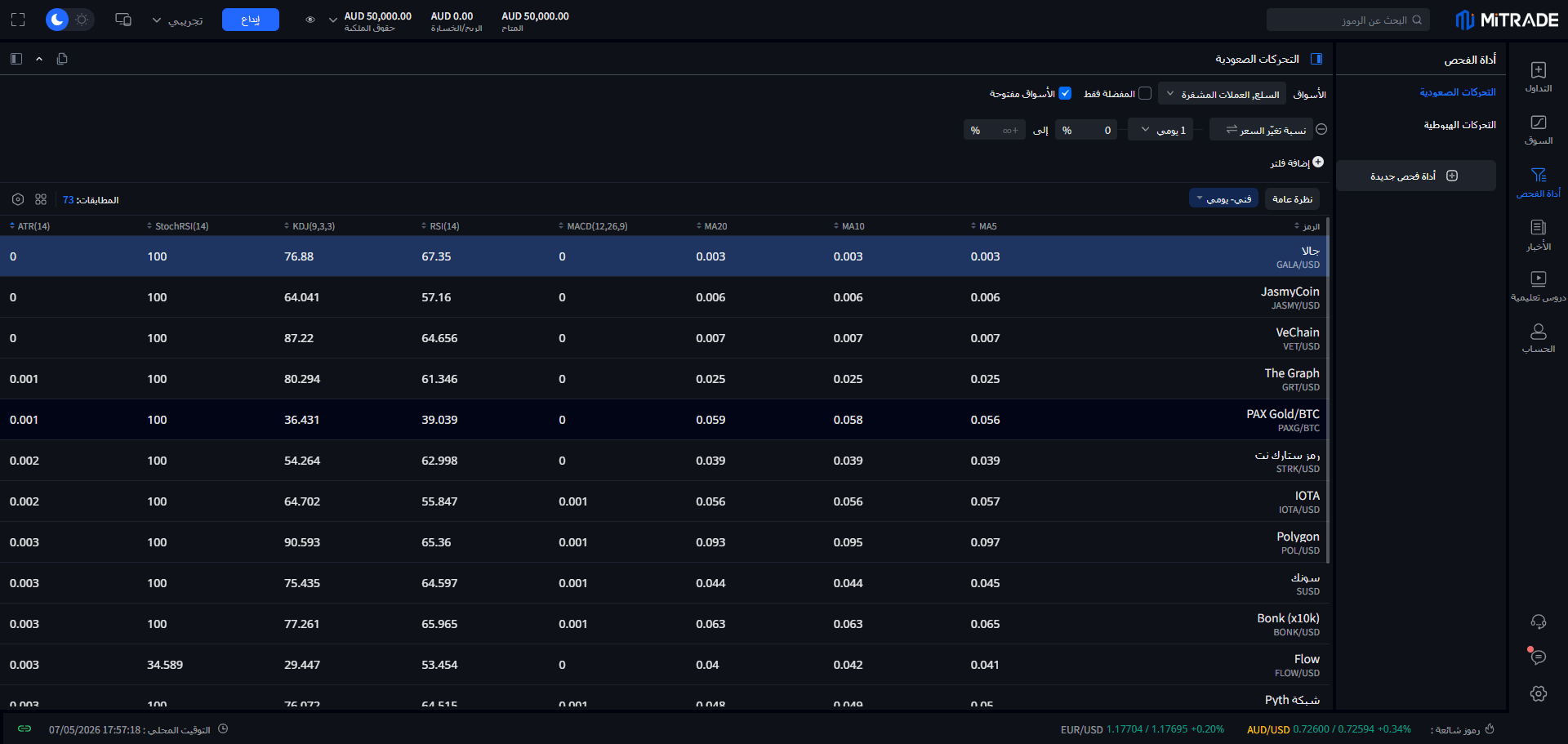Select the VeChain VET/USD row
Viewport: 1568px width, 744px height.
pyautogui.click(x=663, y=338)
